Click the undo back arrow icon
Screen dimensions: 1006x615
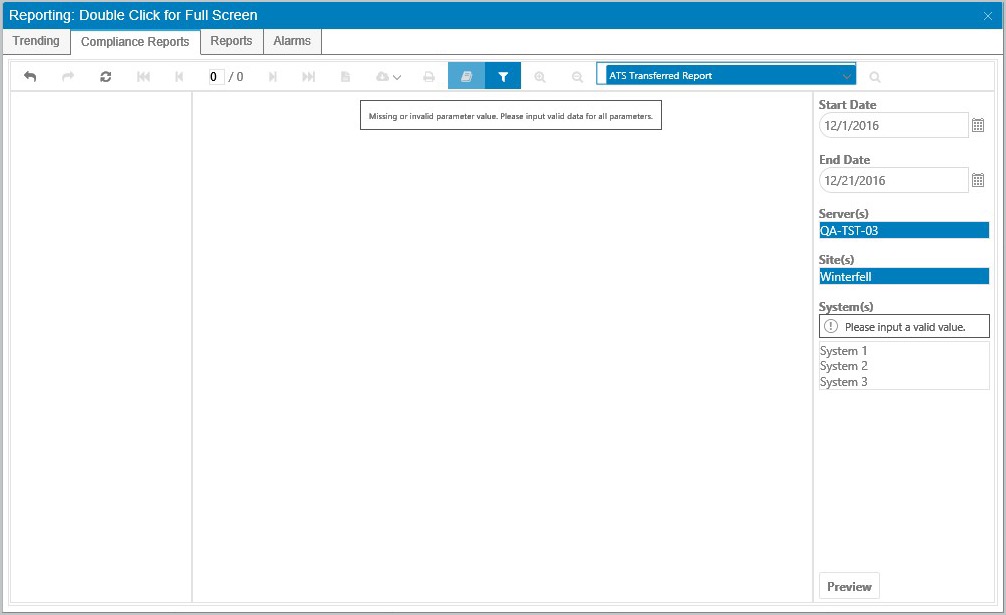pos(30,76)
